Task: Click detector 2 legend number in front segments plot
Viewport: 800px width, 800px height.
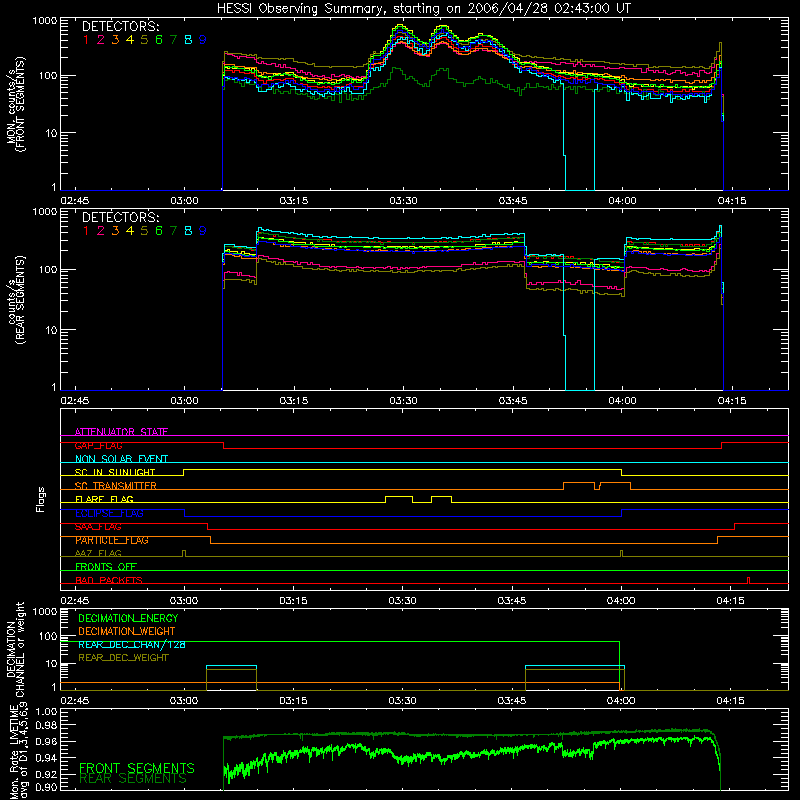Action: [101, 40]
